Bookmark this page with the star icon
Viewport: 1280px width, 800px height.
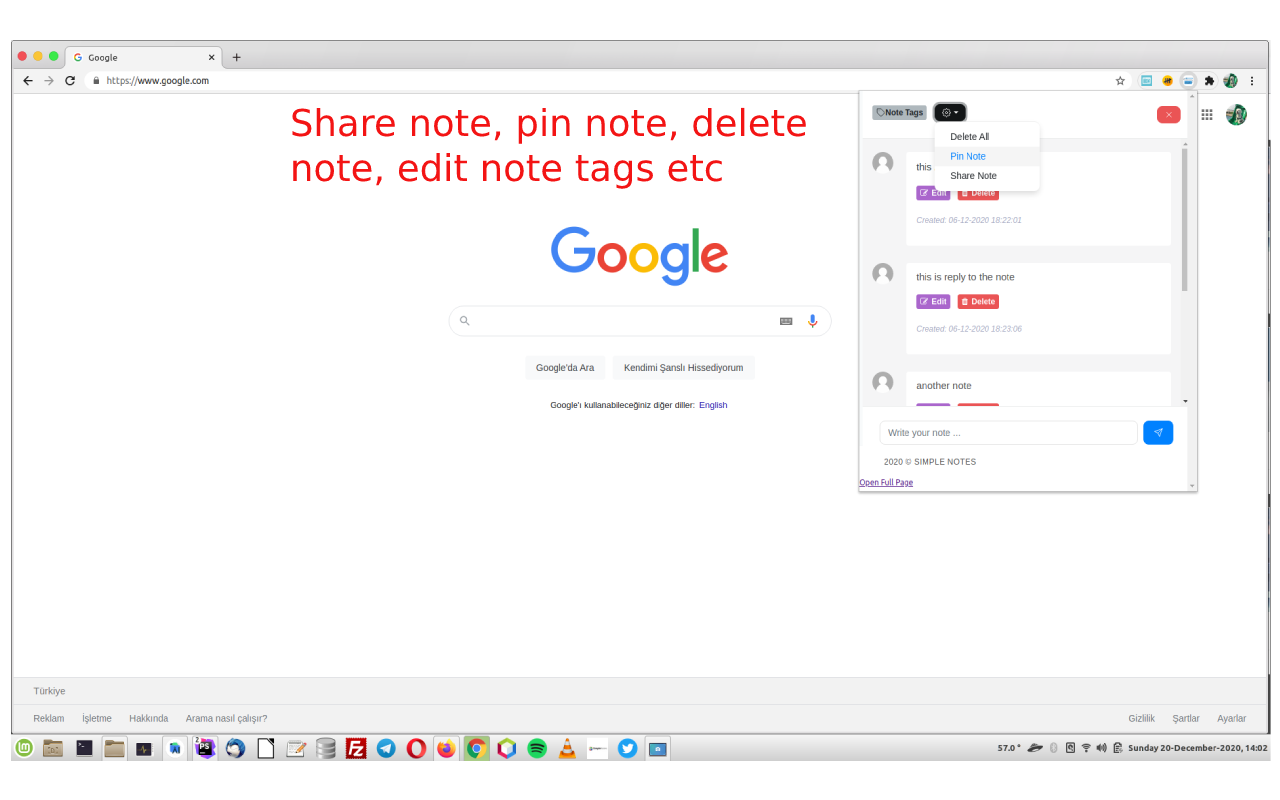[x=1120, y=81]
